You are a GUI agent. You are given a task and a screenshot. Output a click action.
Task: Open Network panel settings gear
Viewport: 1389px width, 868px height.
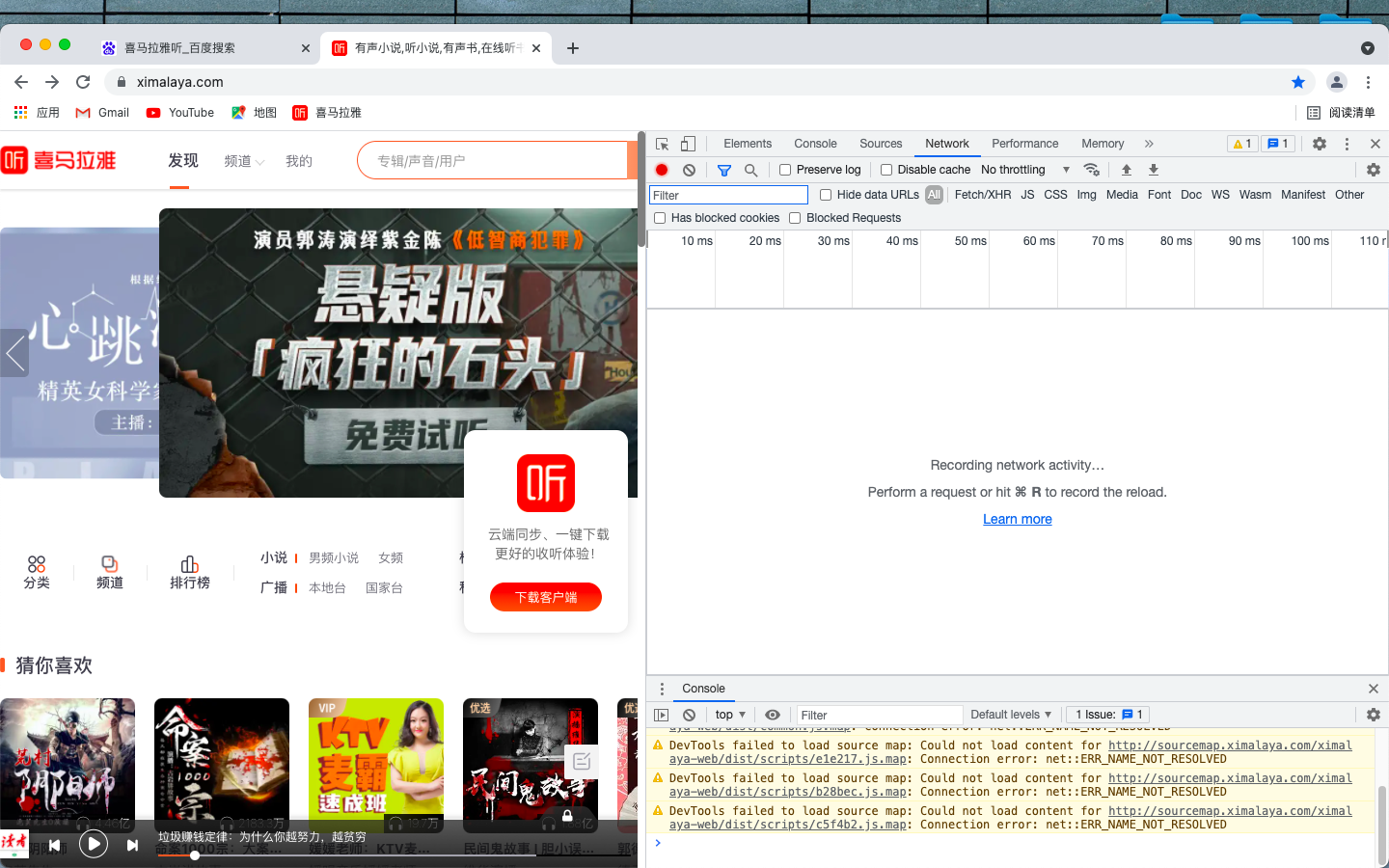[1374, 170]
